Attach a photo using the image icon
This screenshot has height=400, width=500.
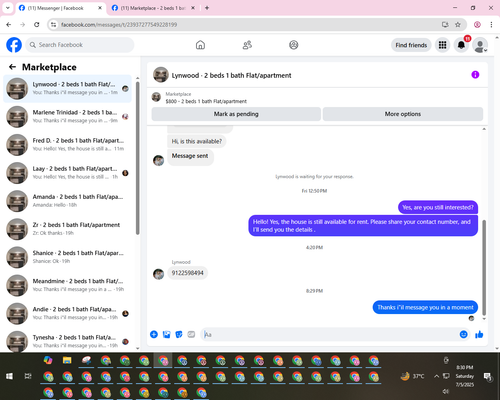coord(166,334)
